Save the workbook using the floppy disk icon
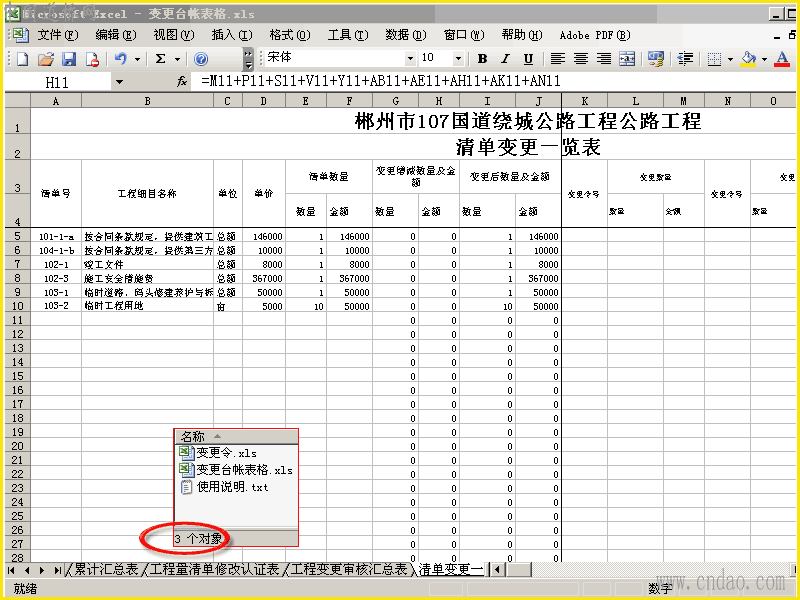Image resolution: width=800 pixels, height=600 pixels. click(x=69, y=59)
